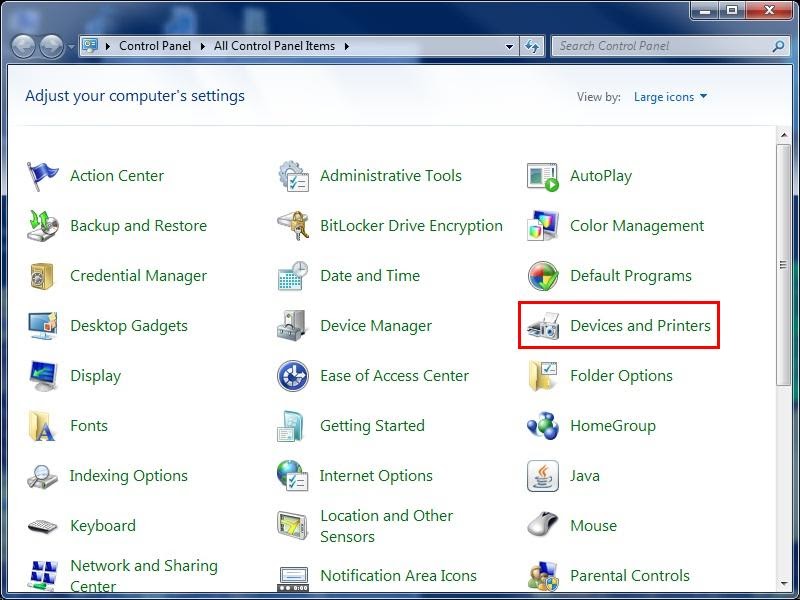Screen dimensions: 800x600
Task: Open the Network and Sharing Center icon
Action: click(x=42, y=576)
